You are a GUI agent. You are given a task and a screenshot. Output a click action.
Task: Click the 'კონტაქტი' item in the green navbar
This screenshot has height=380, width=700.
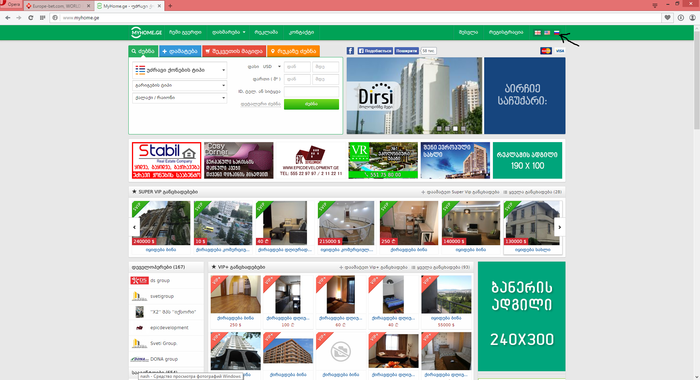(x=301, y=33)
